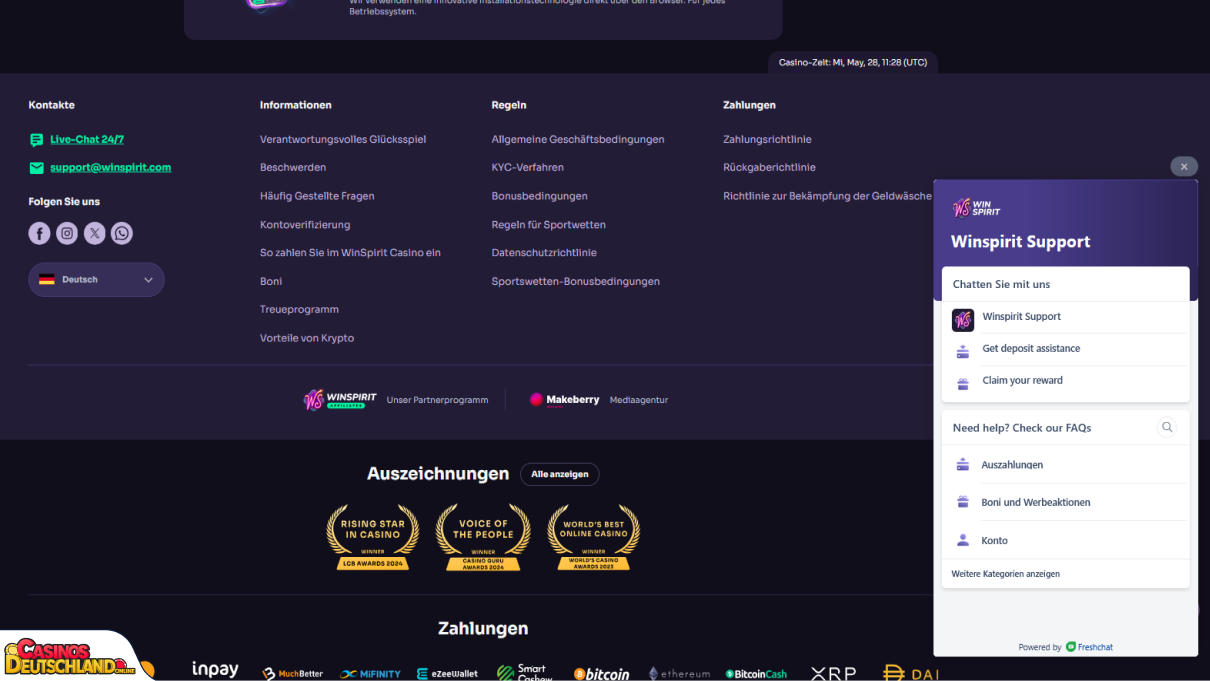Click the support@winspirit.com email link

tap(111, 168)
